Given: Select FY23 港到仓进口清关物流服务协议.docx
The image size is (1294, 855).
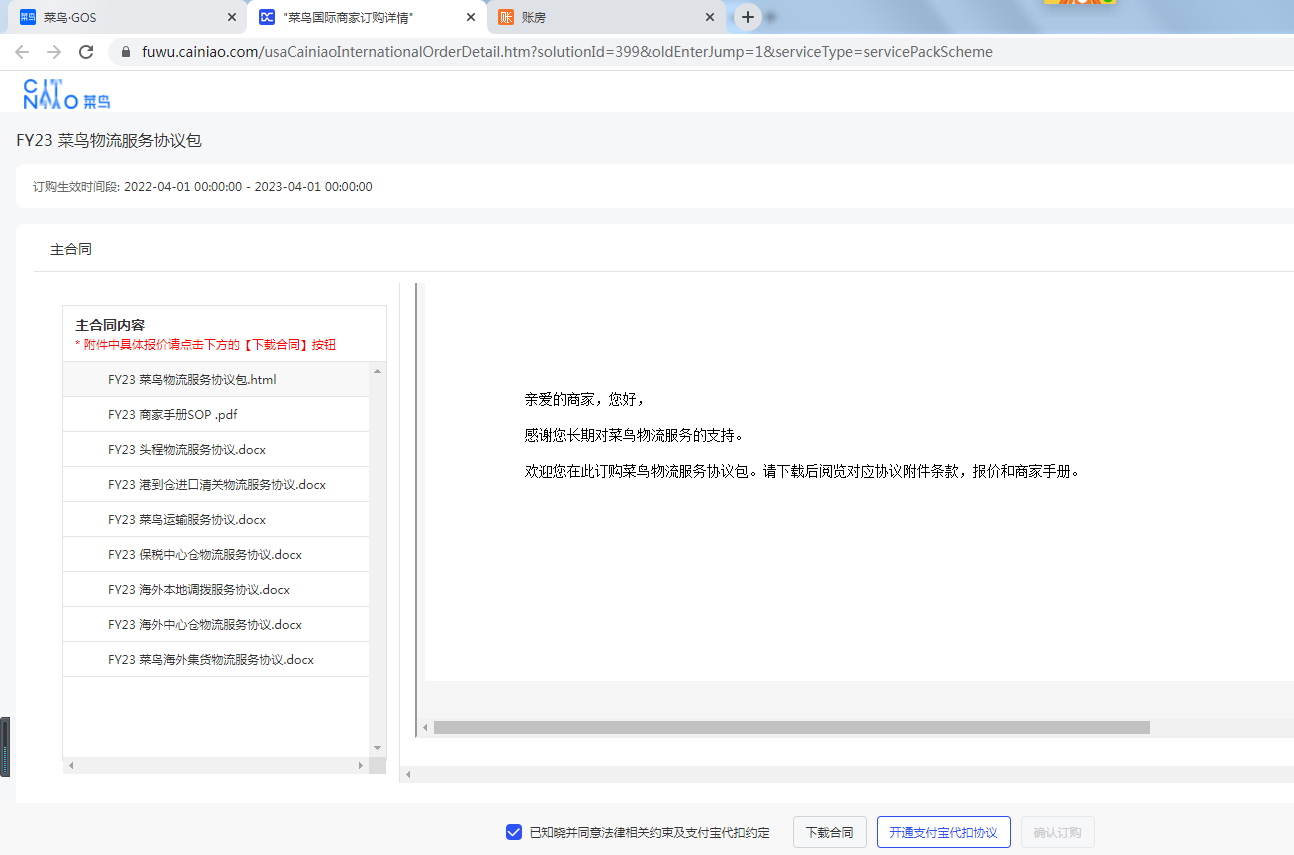Looking at the screenshot, I should coord(216,484).
